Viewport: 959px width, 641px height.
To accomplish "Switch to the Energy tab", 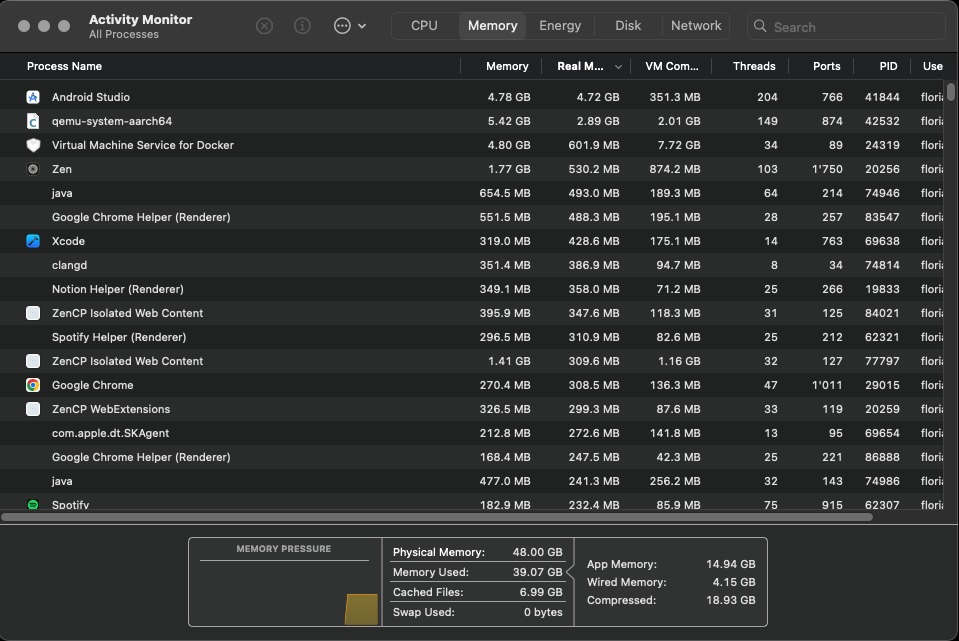I will pos(560,26).
